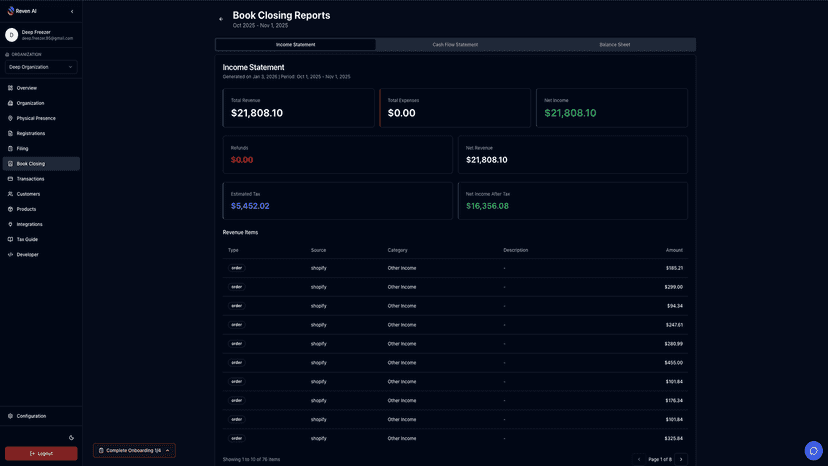
Task: Open the chat support bubble icon
Action: (813, 451)
